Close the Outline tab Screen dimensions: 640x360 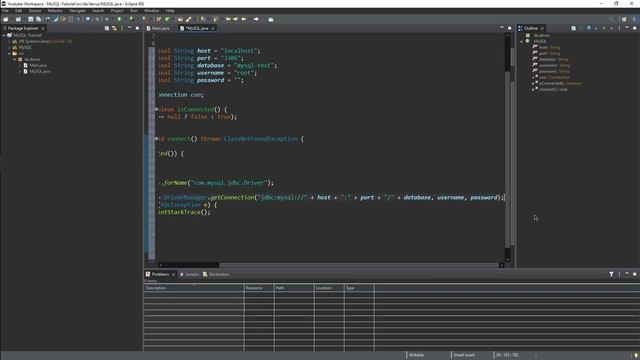[x=542, y=29]
